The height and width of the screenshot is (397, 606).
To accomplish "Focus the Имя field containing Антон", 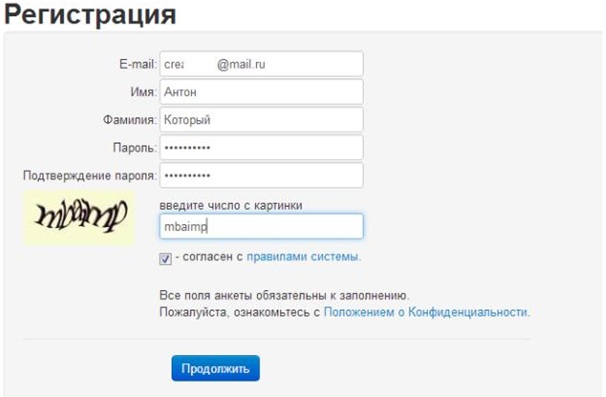I will [262, 92].
